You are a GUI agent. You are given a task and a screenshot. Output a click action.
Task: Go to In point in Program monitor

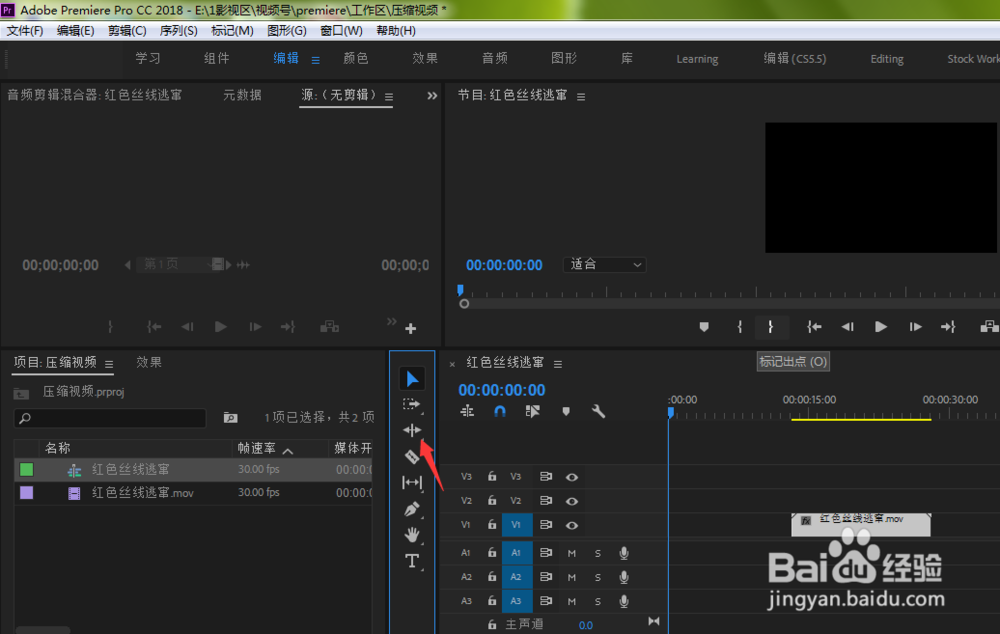pos(814,327)
